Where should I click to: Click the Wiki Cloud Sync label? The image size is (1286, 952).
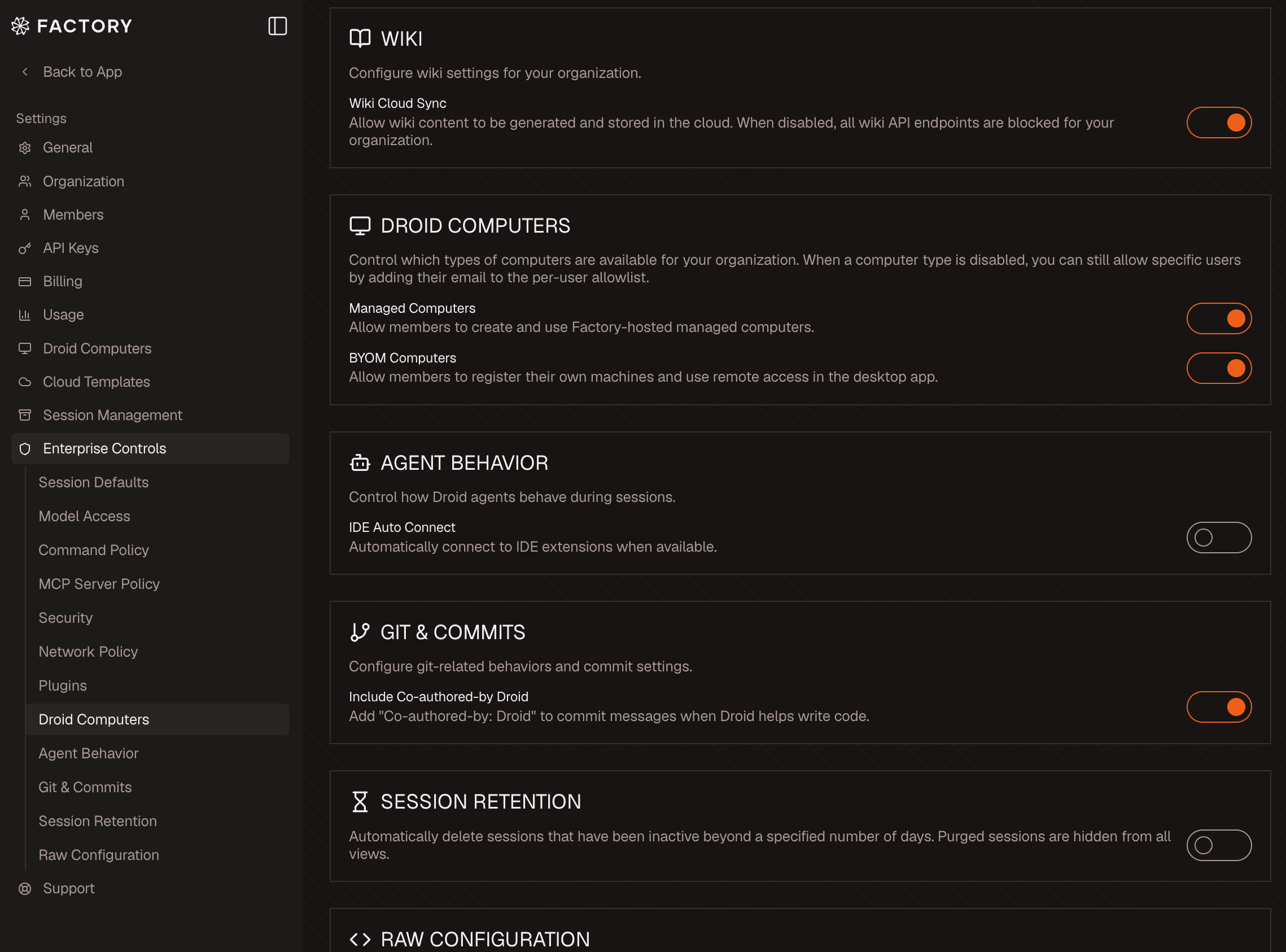tap(397, 103)
